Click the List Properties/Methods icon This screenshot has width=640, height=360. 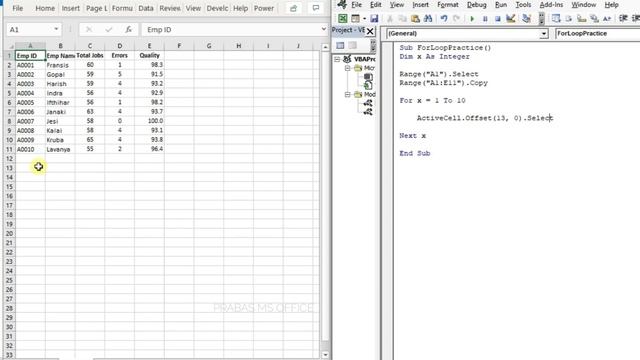556,19
